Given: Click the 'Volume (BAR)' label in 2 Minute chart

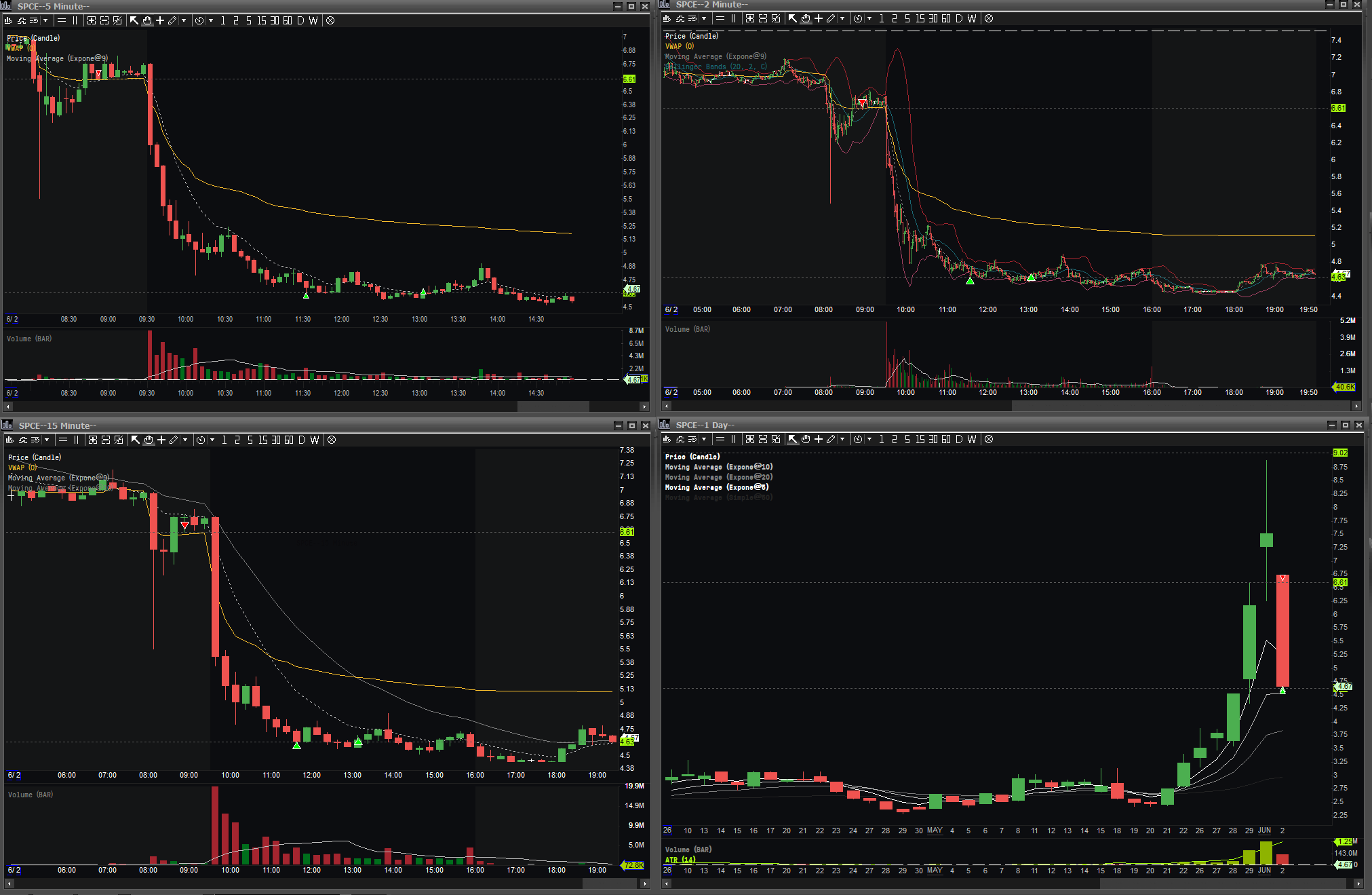Looking at the screenshot, I should pos(688,329).
